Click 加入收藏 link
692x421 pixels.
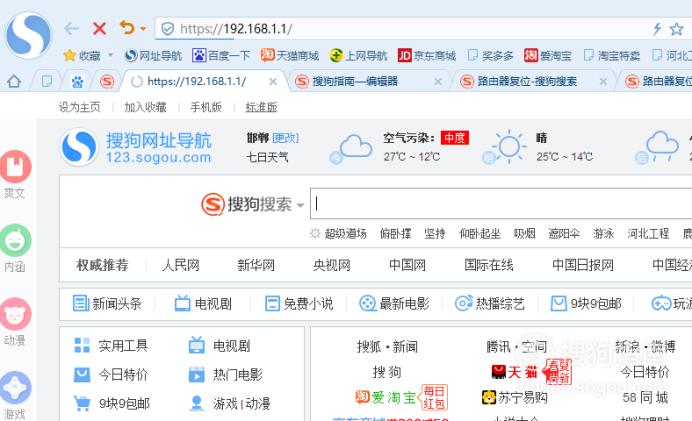click(145, 107)
